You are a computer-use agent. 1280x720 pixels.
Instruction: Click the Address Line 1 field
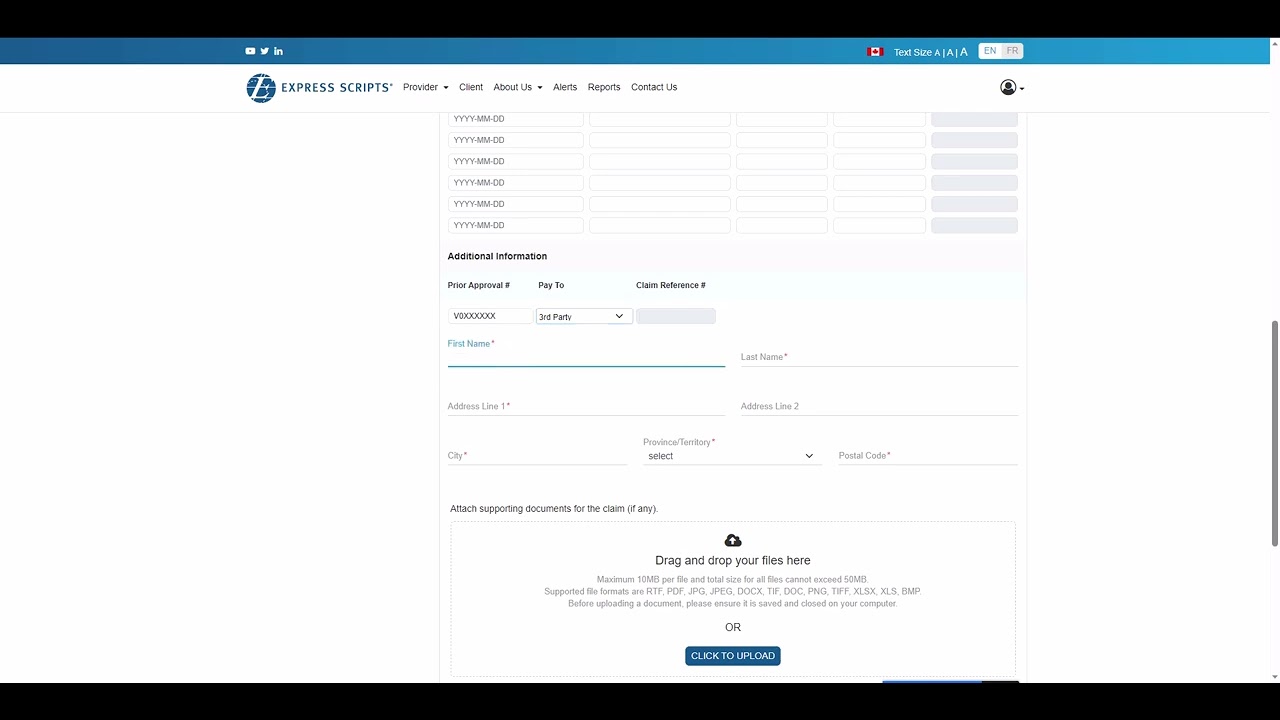tap(586, 406)
